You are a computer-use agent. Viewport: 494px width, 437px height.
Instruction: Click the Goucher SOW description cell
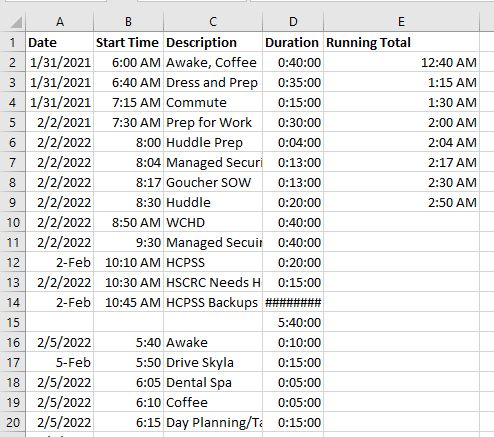click(x=213, y=182)
